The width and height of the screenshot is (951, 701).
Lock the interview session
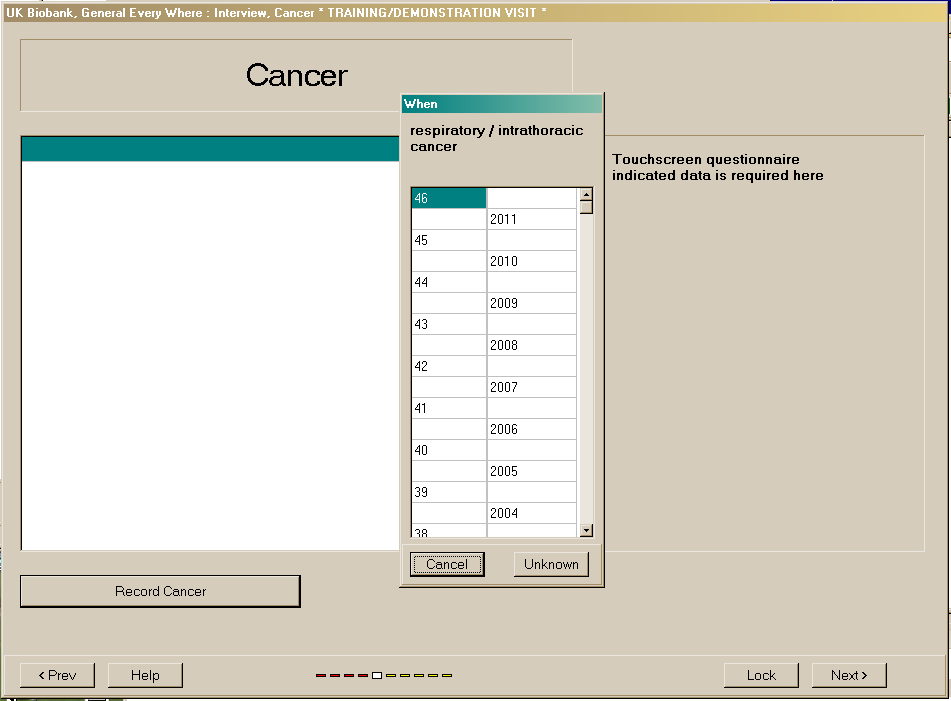tap(761, 675)
